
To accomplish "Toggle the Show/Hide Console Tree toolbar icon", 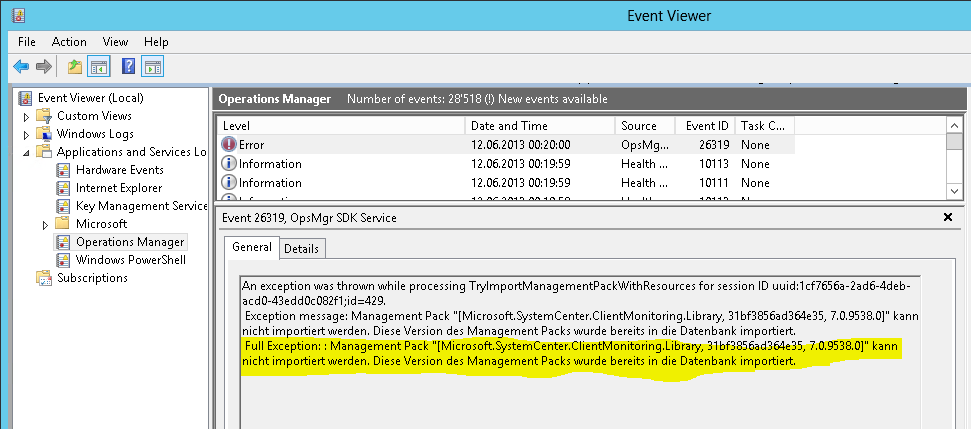I will coord(98,66).
